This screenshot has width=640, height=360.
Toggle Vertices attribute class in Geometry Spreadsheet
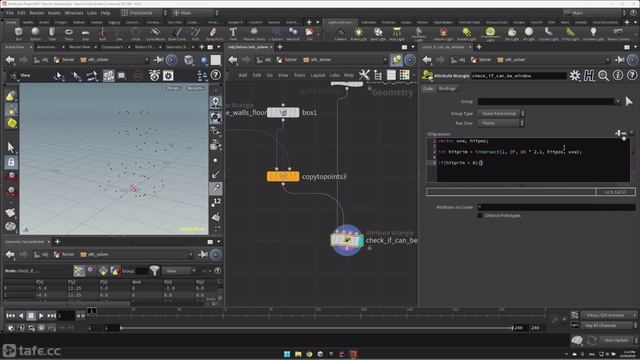(x=90, y=270)
